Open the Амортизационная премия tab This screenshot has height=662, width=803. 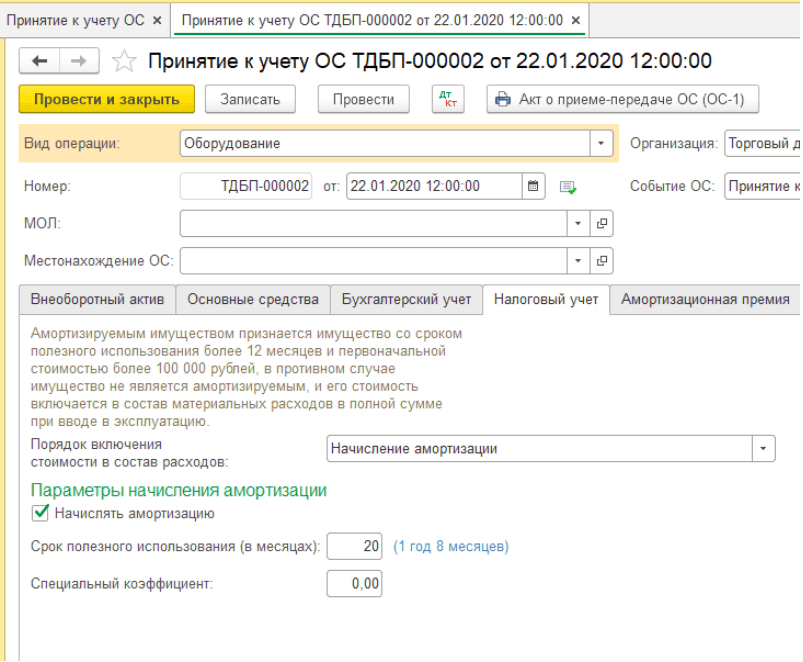(705, 299)
